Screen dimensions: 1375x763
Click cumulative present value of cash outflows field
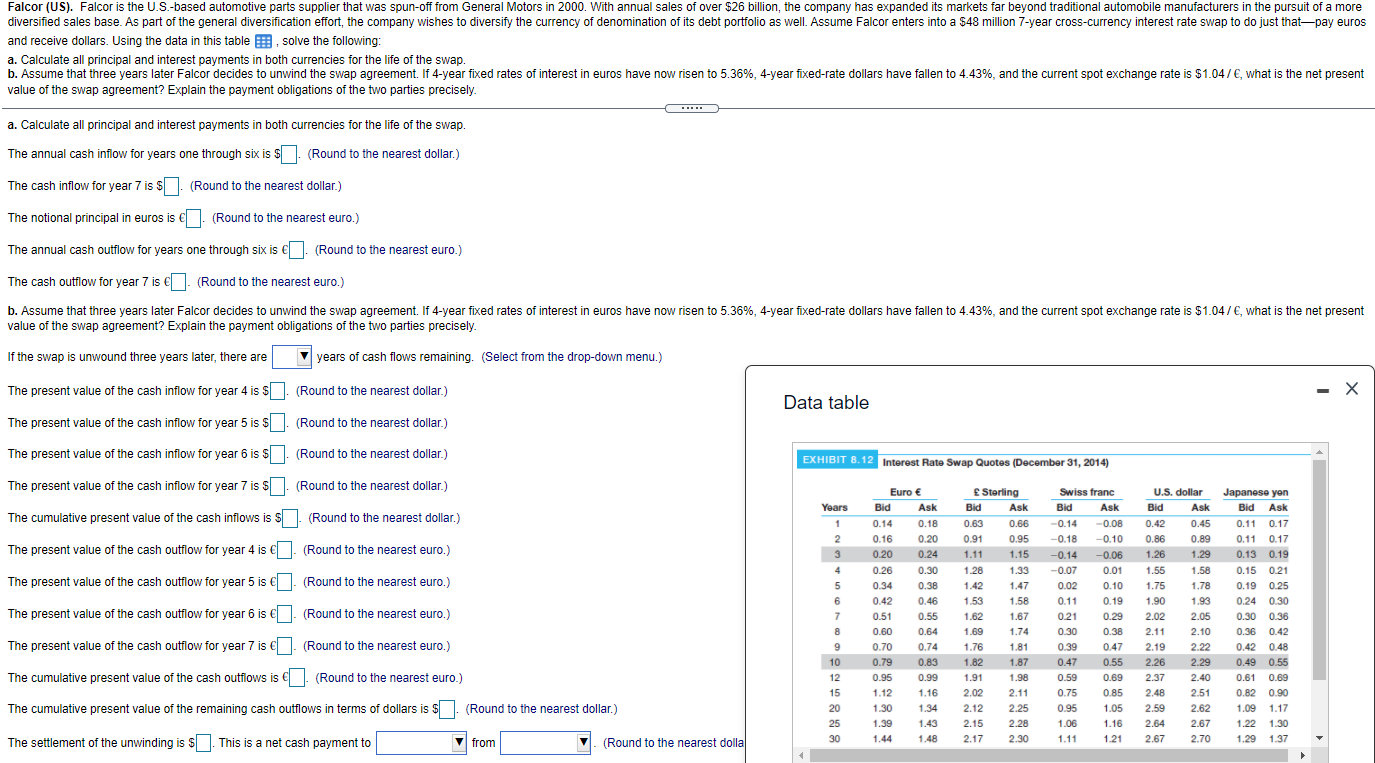coord(297,678)
